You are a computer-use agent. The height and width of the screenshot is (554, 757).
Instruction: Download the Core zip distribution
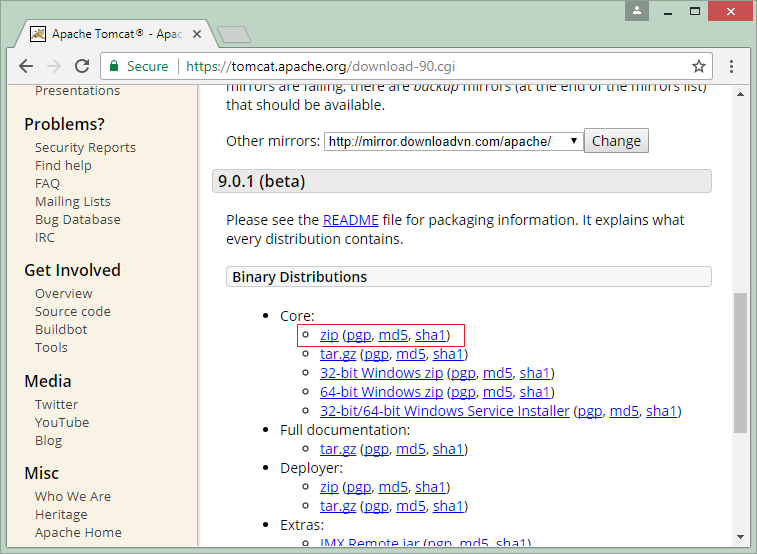[329, 335]
